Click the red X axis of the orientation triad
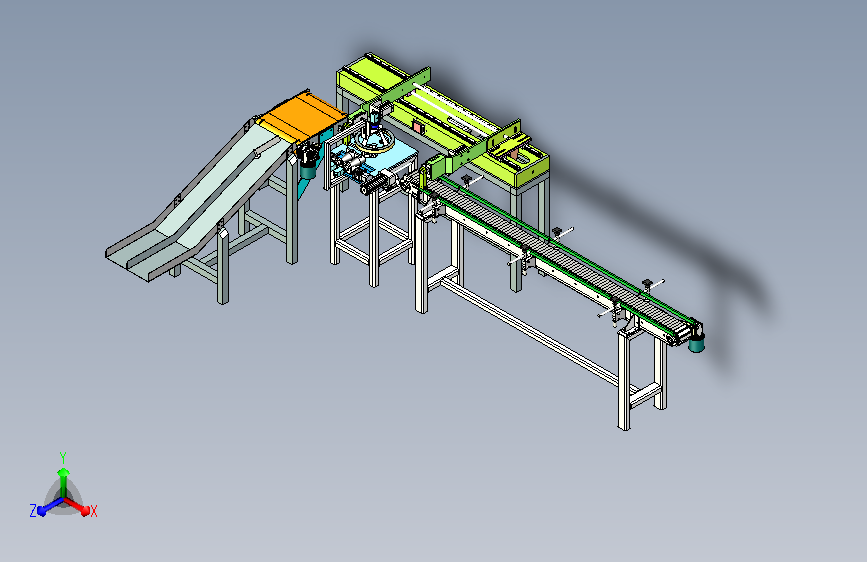The image size is (867, 562). tap(77, 506)
